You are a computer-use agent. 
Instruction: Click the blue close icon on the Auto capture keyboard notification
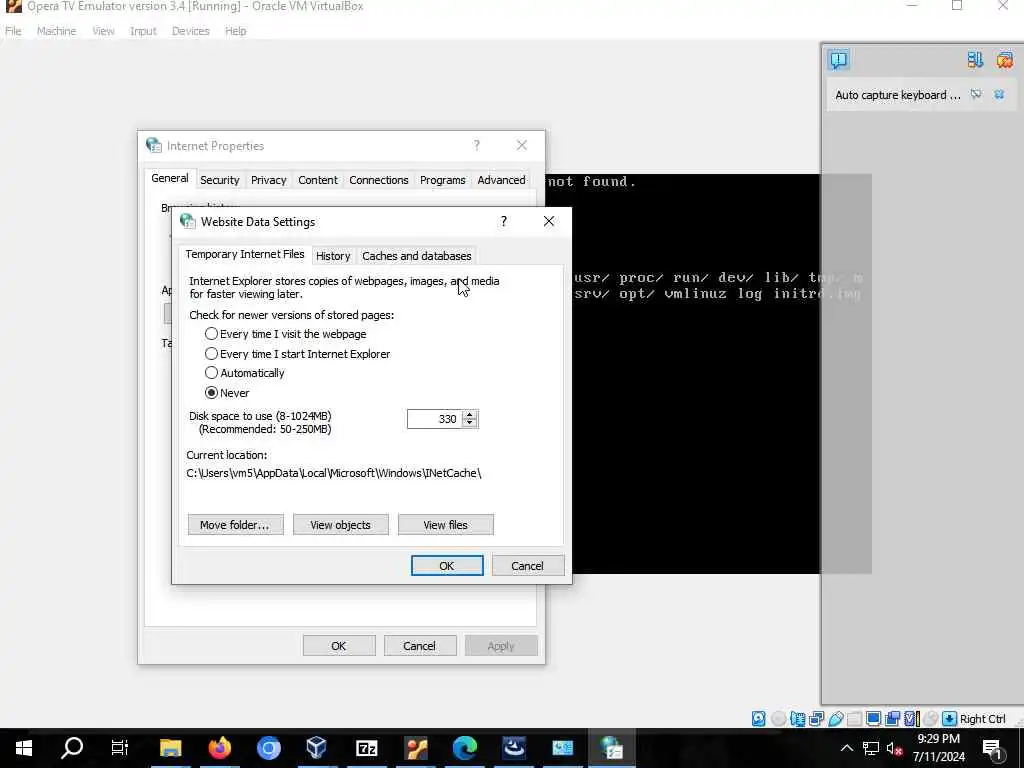(999, 95)
